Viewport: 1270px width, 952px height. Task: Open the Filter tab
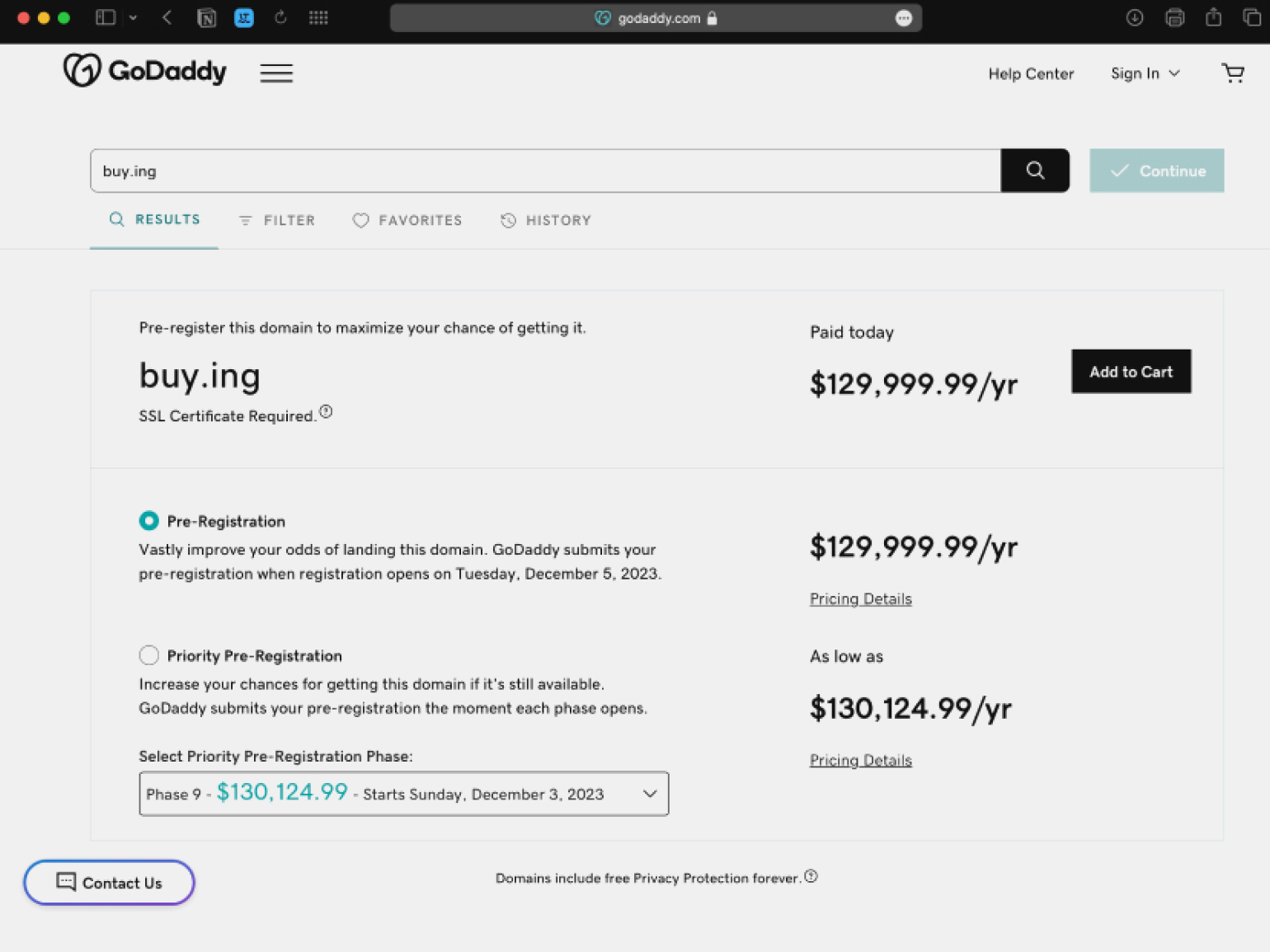pos(277,220)
